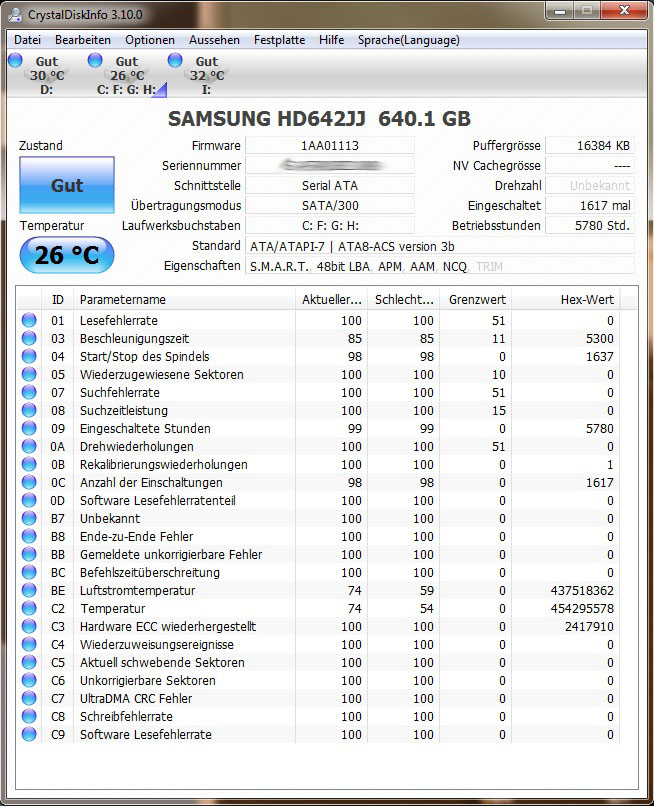Viewport: 654px width, 806px height.
Task: Click the Schnittstelle field Serial ATA
Action: [x=330, y=186]
